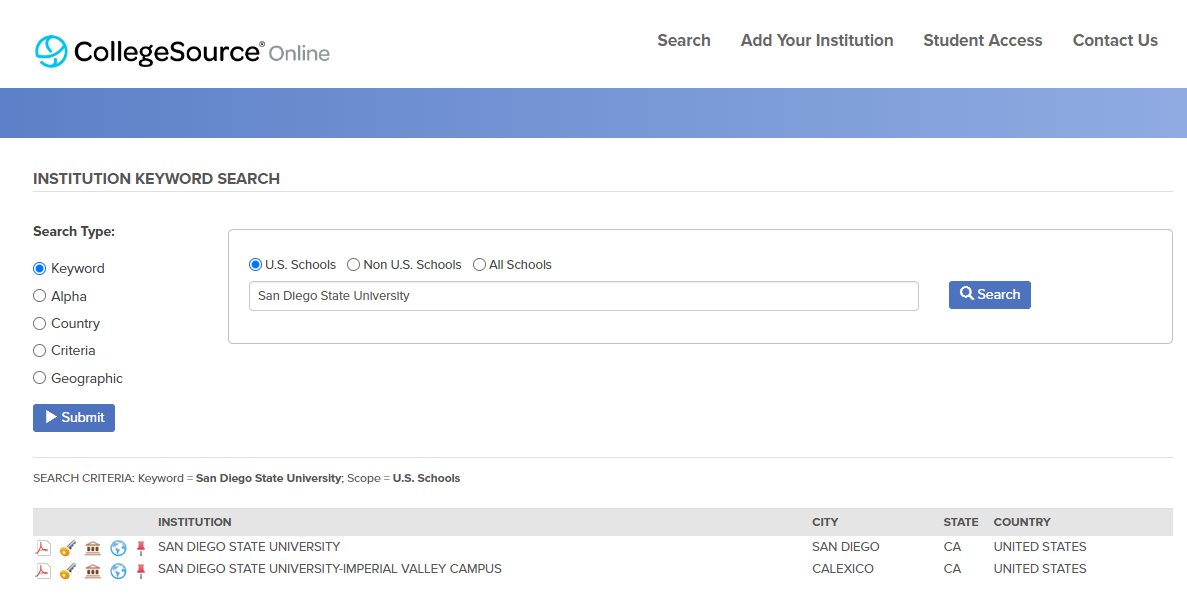Click the INSTITUTION column header
Image resolution: width=1187 pixels, height=597 pixels.
coord(195,522)
